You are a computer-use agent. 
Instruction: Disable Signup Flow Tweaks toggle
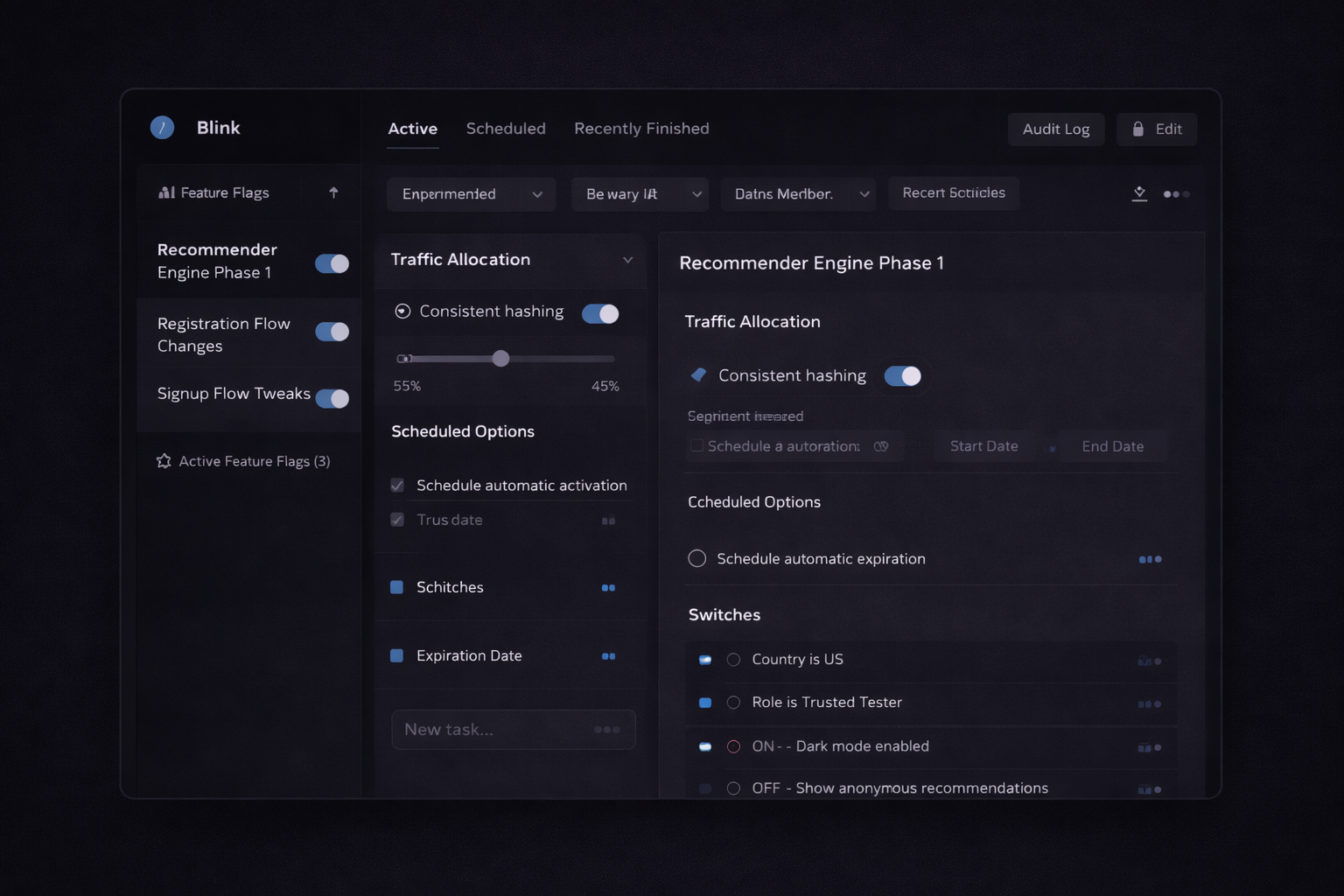pos(332,399)
